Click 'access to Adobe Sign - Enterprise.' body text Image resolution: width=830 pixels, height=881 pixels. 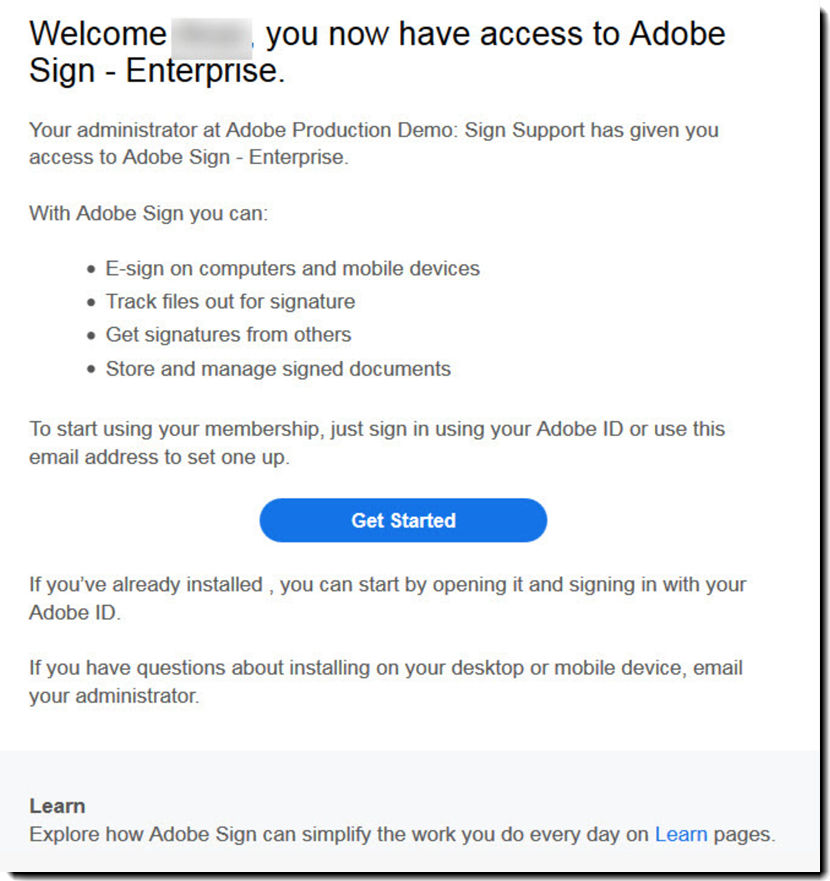(x=188, y=158)
